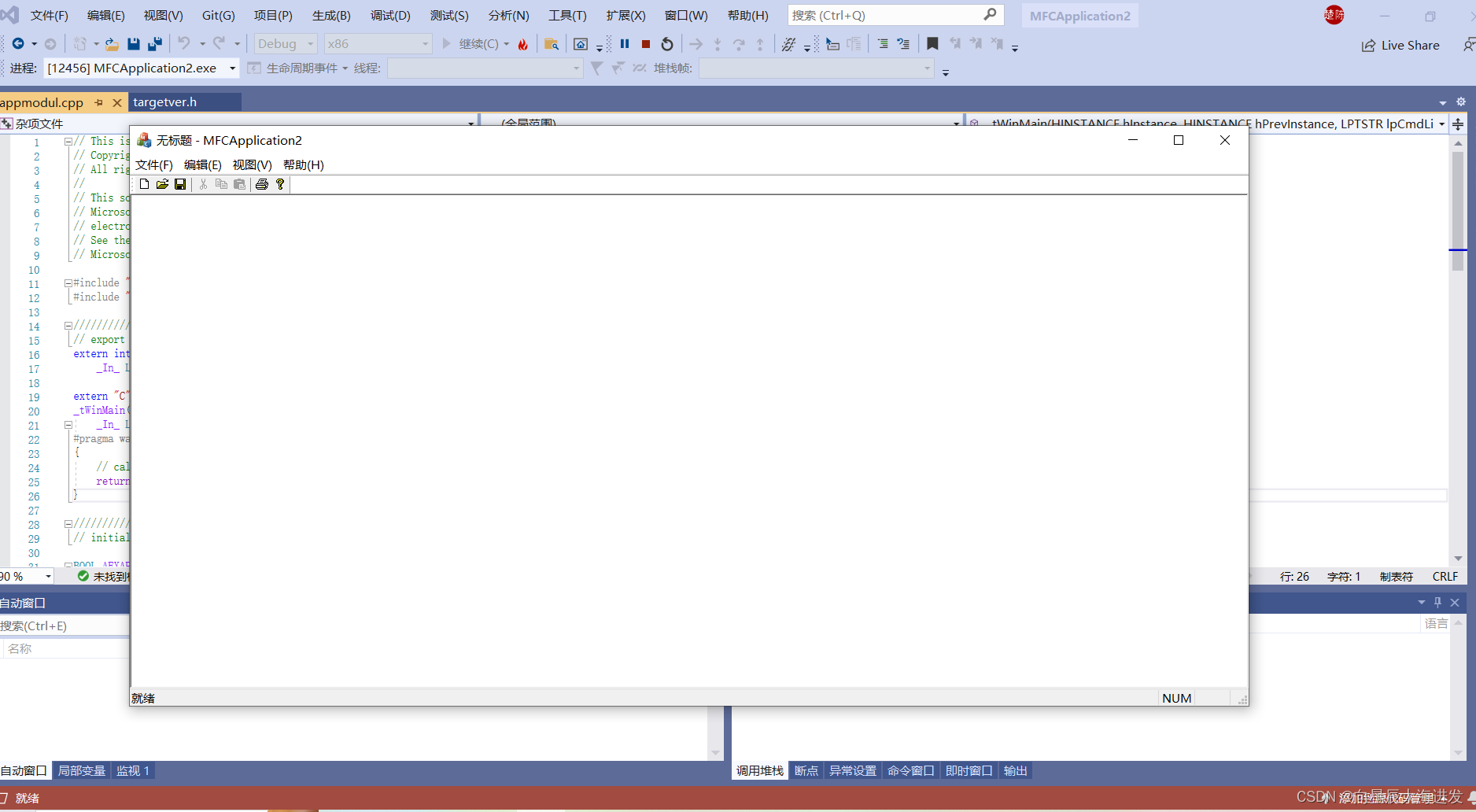This screenshot has width=1476, height=812.
Task: Click the pin icon on appmodul.cpp tab
Action: 99,102
